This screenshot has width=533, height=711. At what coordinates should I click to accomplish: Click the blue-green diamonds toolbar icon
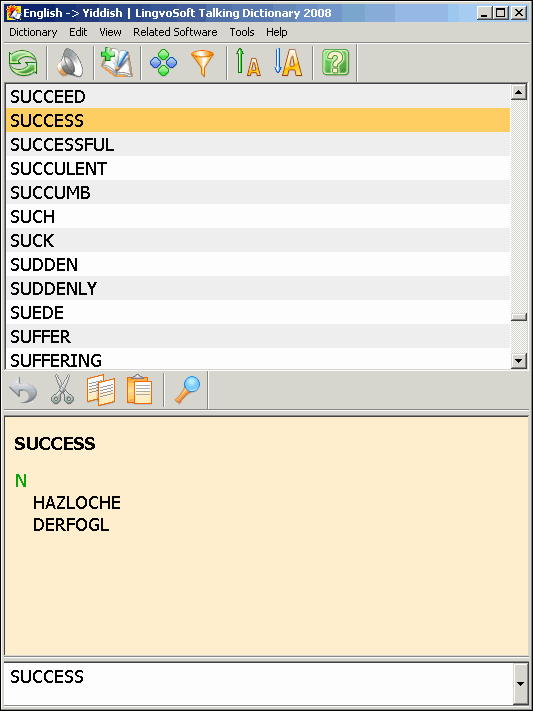(163, 63)
